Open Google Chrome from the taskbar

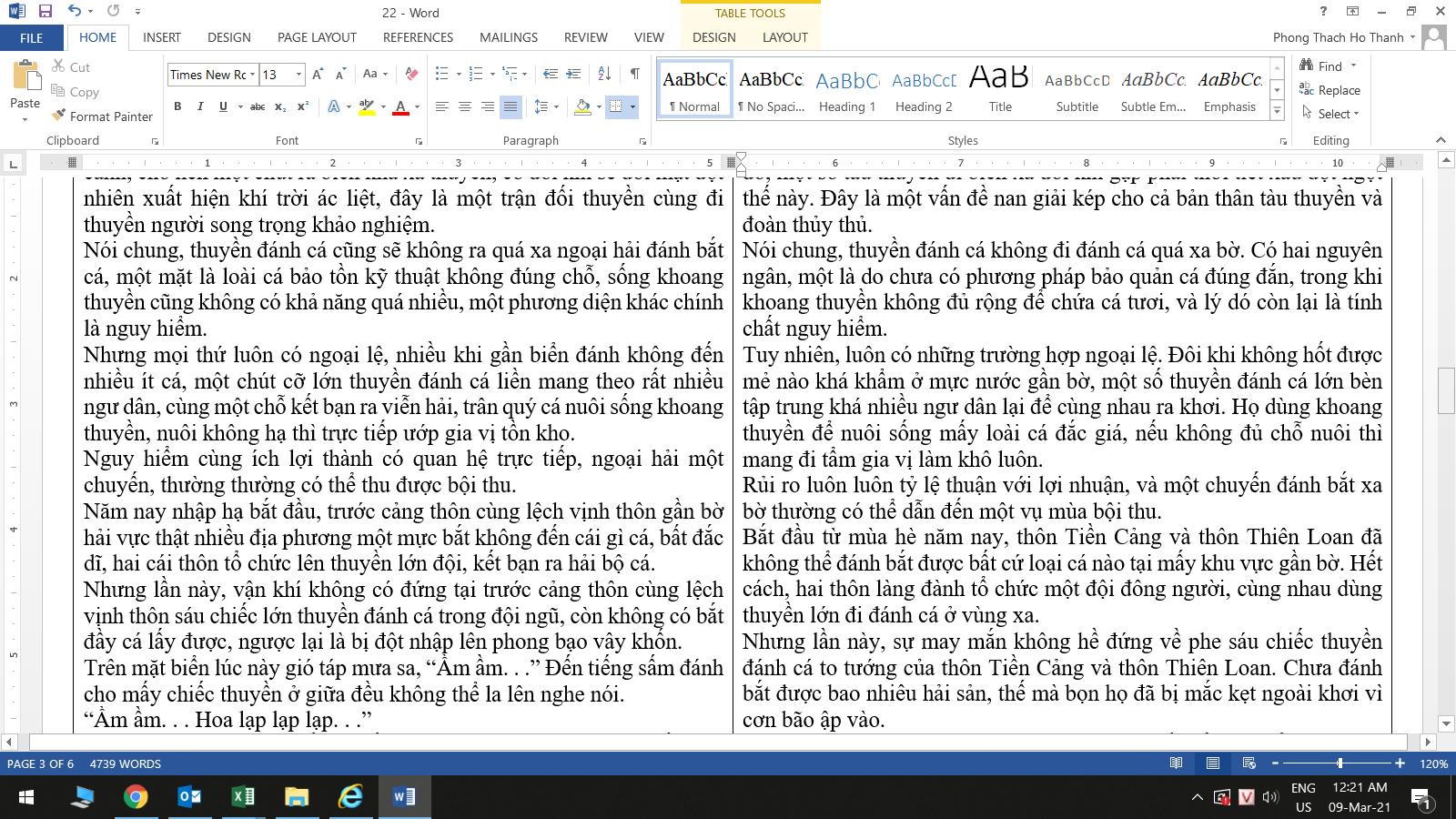[136, 797]
